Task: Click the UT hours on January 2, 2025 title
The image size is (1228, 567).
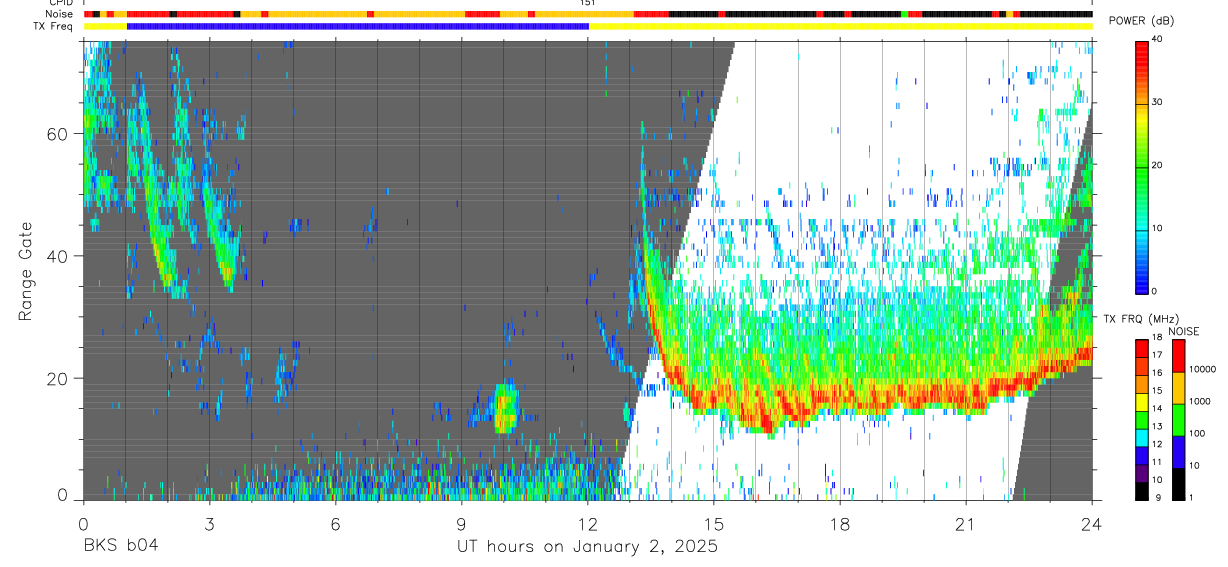Action: click(x=587, y=547)
